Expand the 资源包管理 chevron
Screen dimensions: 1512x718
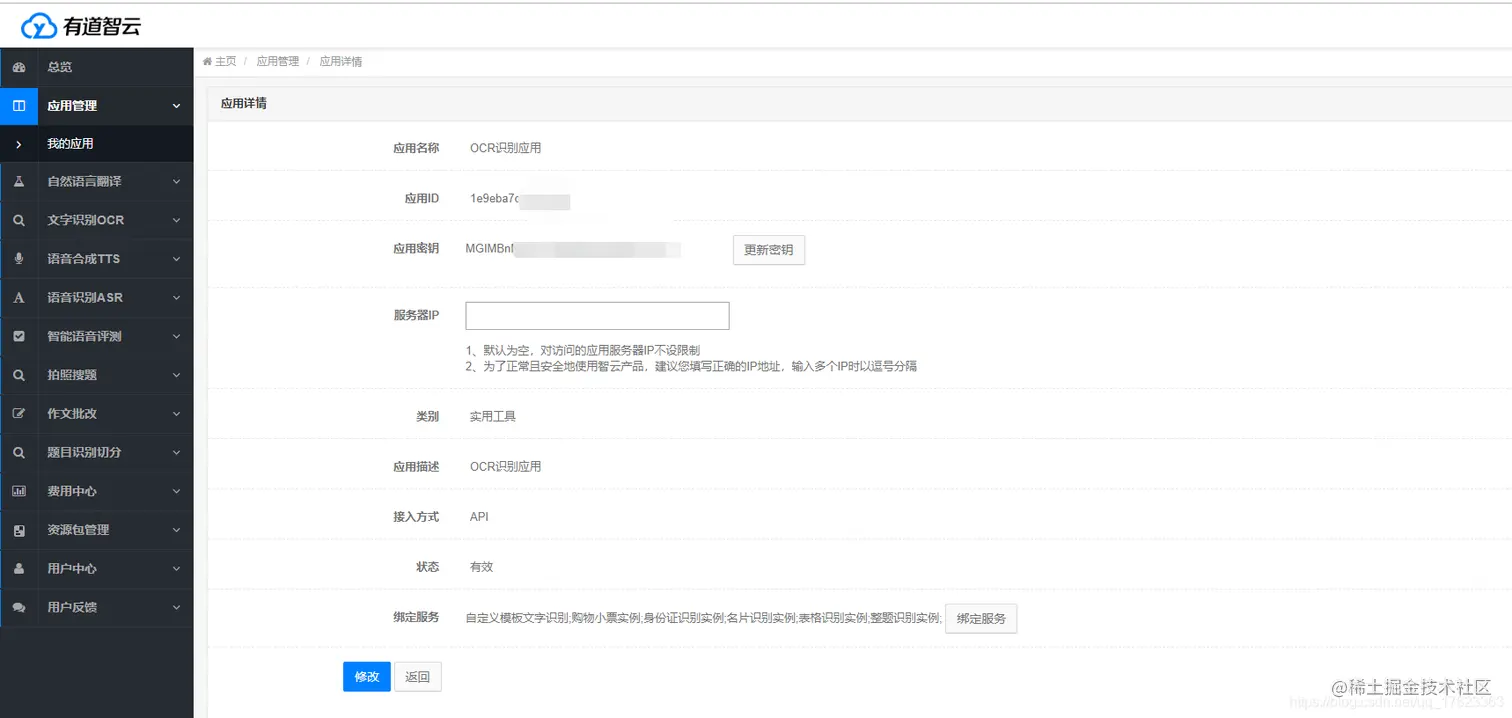coord(176,530)
